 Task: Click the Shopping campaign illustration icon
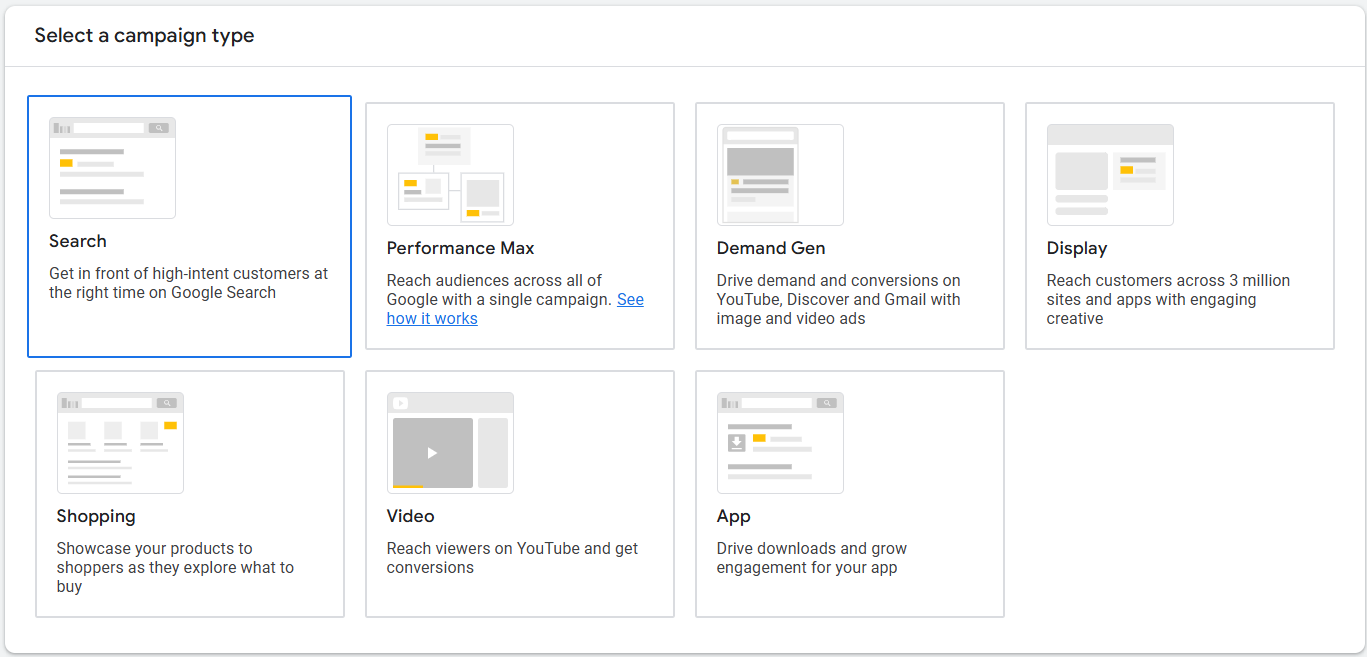tap(120, 443)
